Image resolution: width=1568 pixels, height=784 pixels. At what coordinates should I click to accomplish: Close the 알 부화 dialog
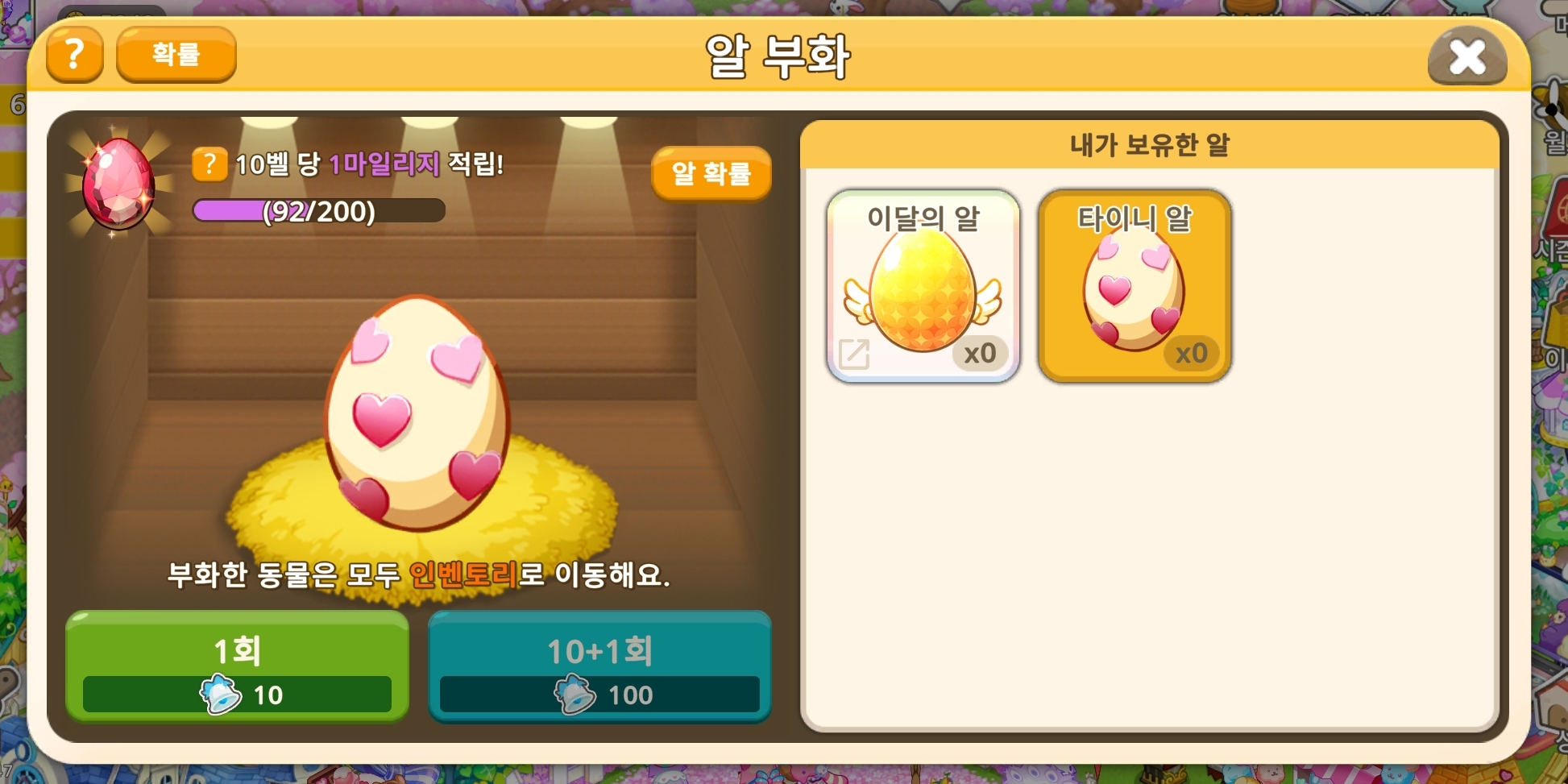click(x=1467, y=56)
